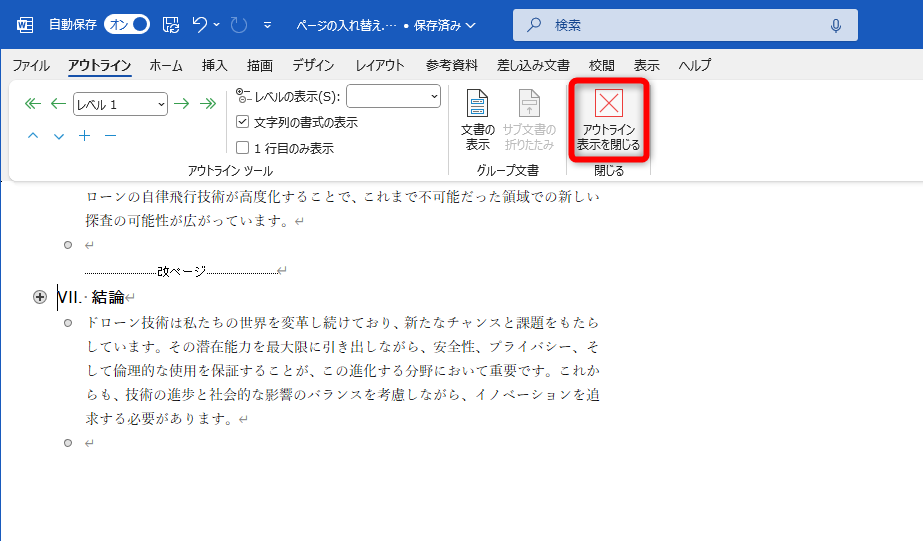Screen dimensions: 923x541
Task: Select the アウトライン tab
Action: [99, 65]
